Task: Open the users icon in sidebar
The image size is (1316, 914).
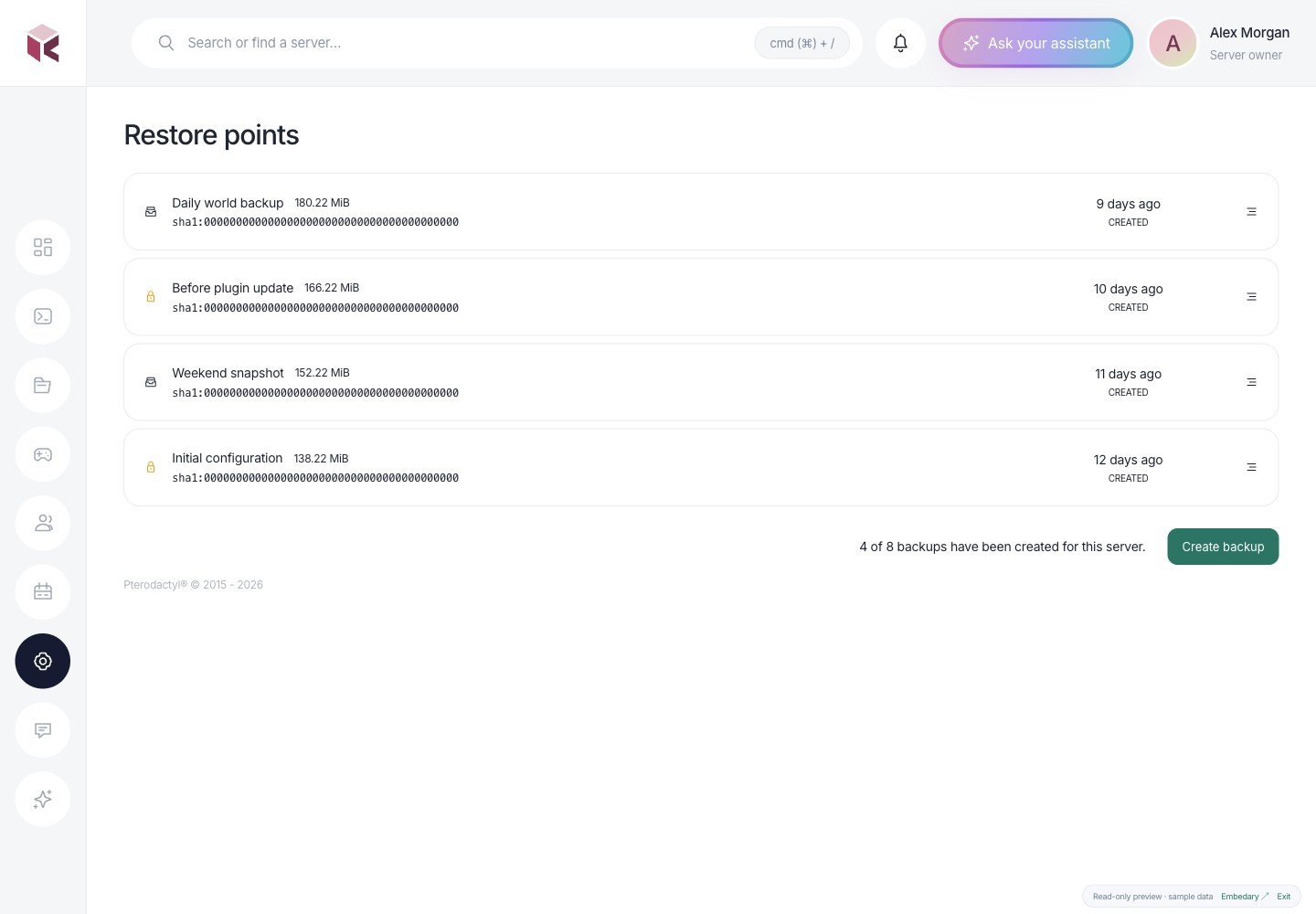Action: click(43, 523)
